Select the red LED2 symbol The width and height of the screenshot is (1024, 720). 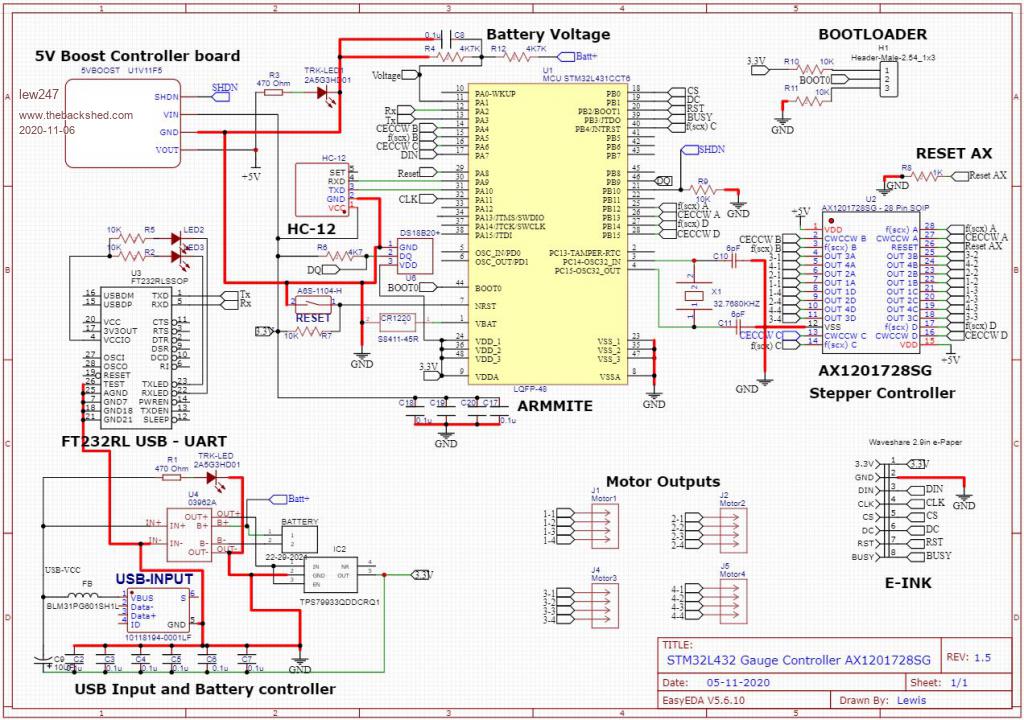pos(176,238)
